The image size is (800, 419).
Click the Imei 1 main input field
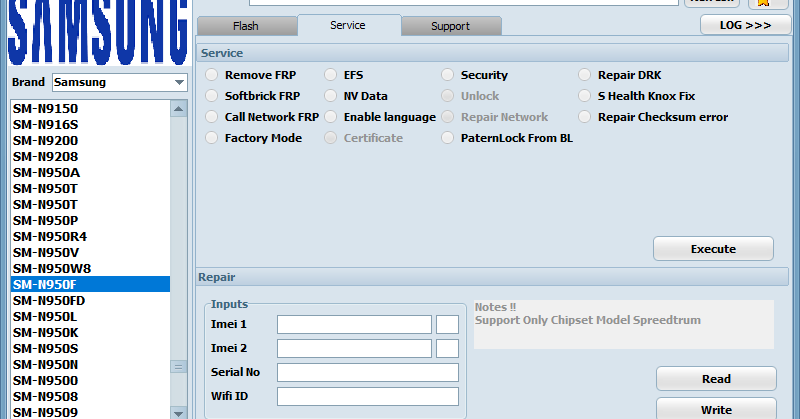(355, 325)
